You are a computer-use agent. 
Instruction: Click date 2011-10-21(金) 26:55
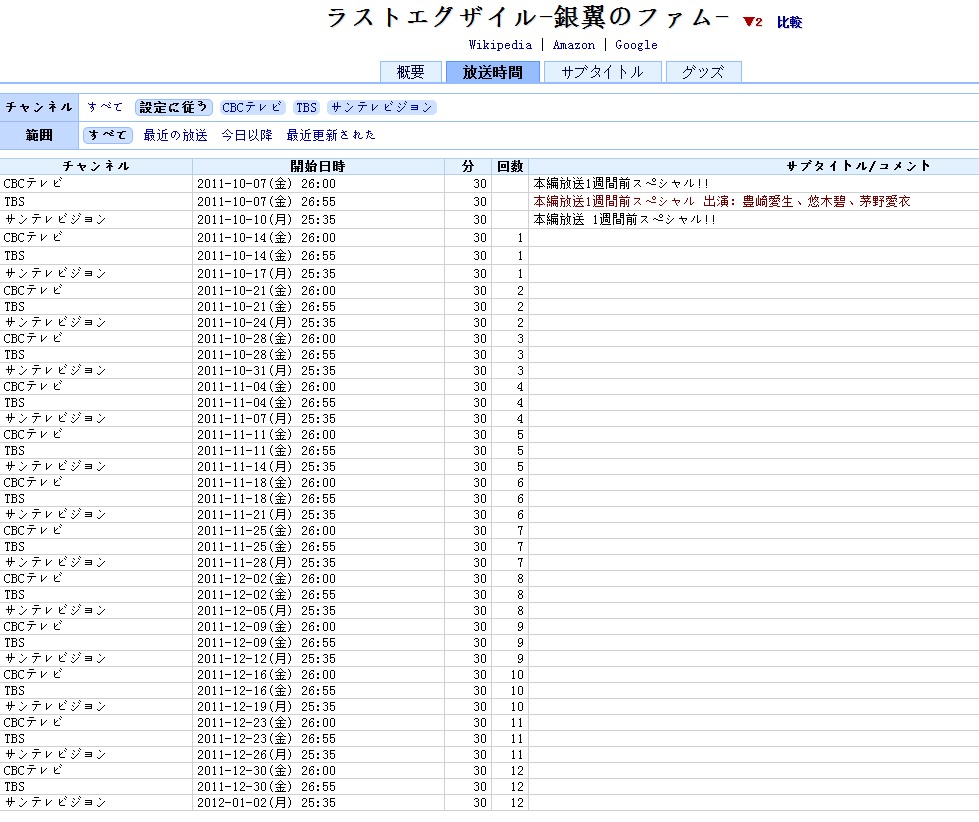click(x=267, y=307)
